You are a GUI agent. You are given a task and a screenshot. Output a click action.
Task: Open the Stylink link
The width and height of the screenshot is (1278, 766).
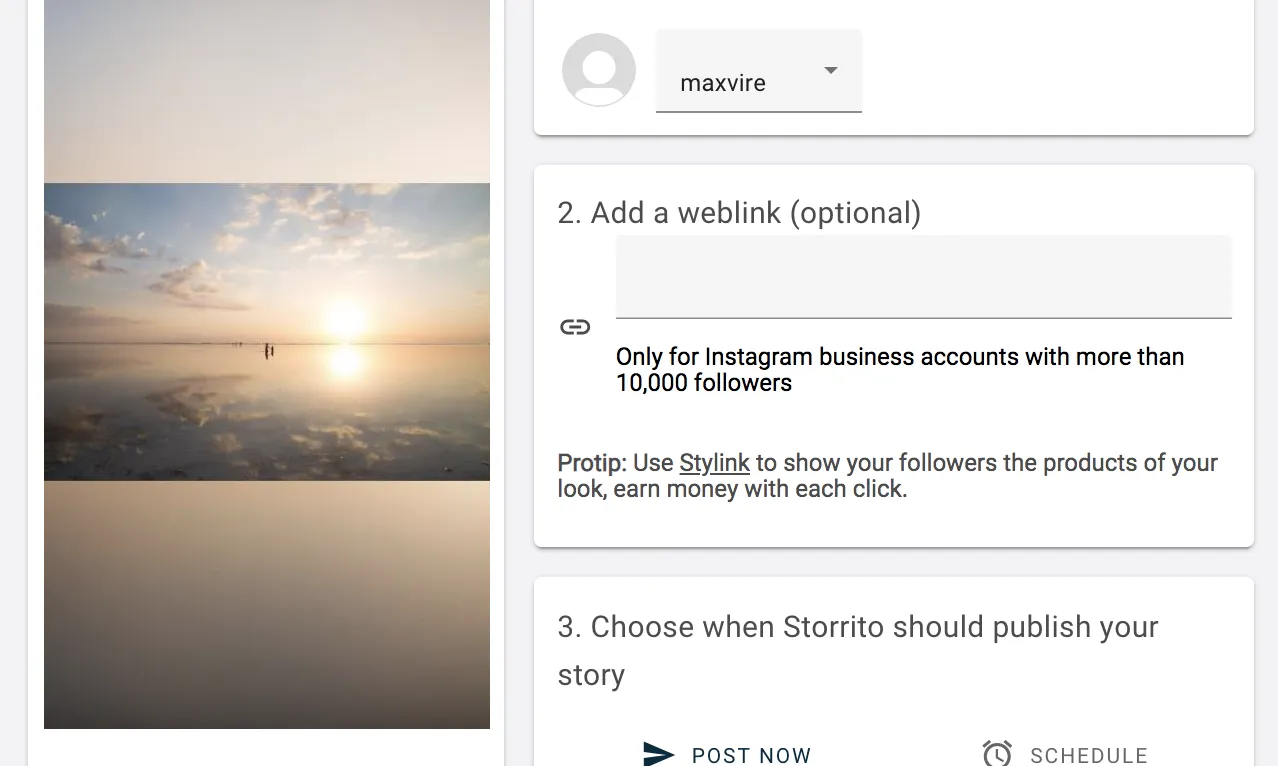[x=714, y=463]
